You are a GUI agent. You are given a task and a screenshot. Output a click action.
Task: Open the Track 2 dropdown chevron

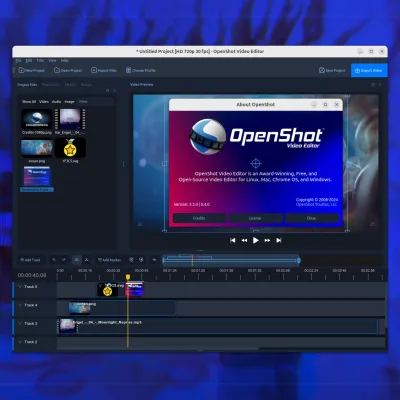click(20, 342)
